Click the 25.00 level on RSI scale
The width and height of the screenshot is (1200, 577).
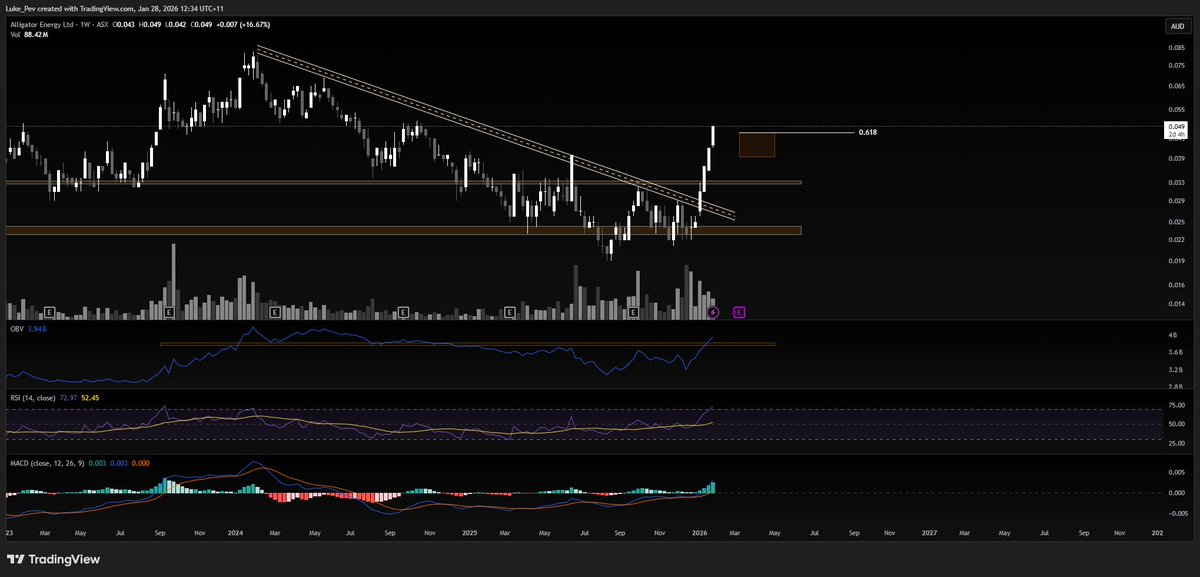click(1176, 443)
